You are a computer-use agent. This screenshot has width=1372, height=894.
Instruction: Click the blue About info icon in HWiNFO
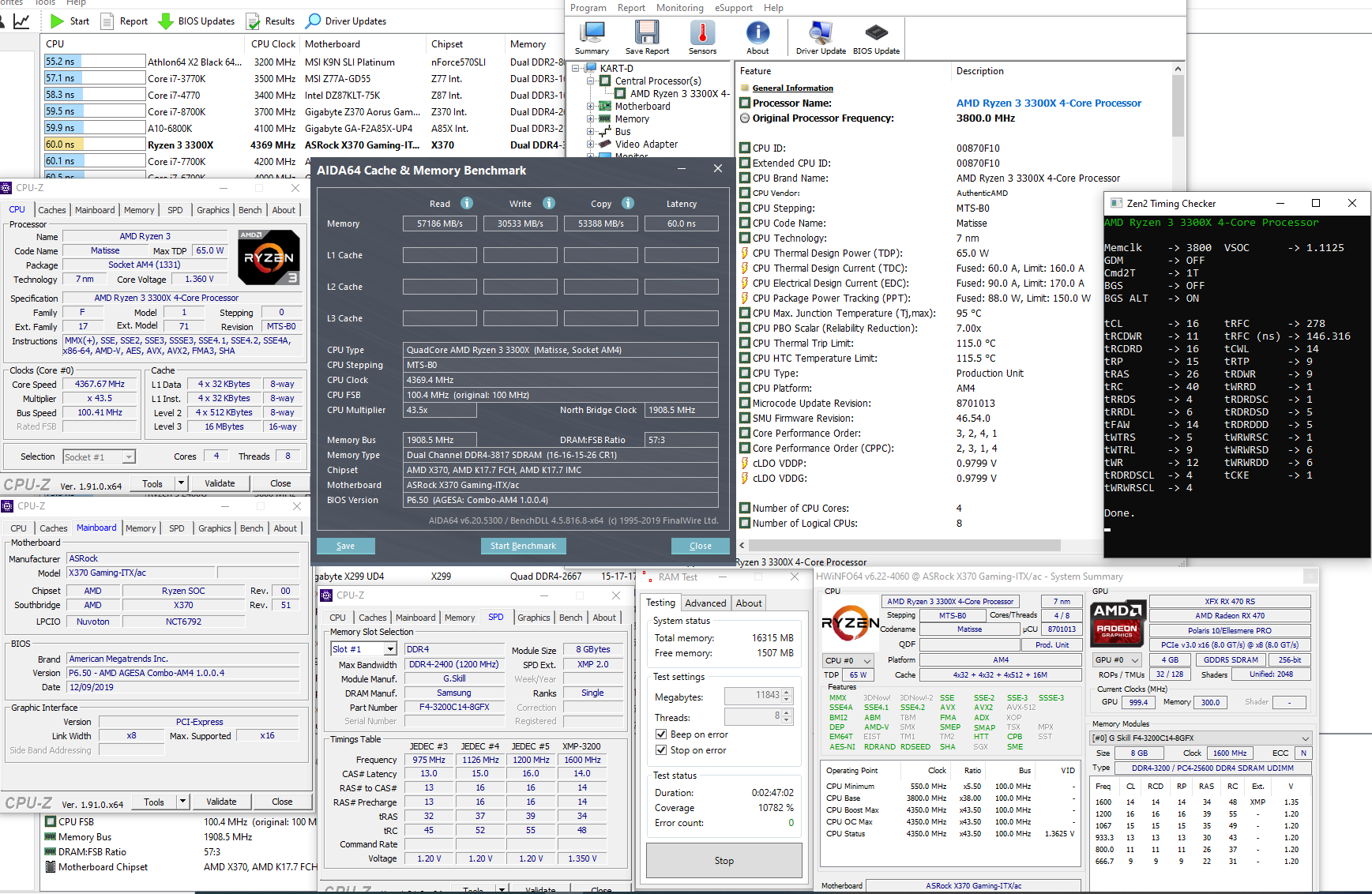757,37
